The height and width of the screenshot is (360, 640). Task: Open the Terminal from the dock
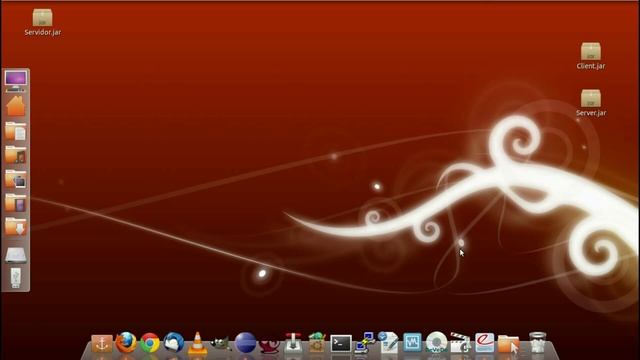(x=340, y=343)
